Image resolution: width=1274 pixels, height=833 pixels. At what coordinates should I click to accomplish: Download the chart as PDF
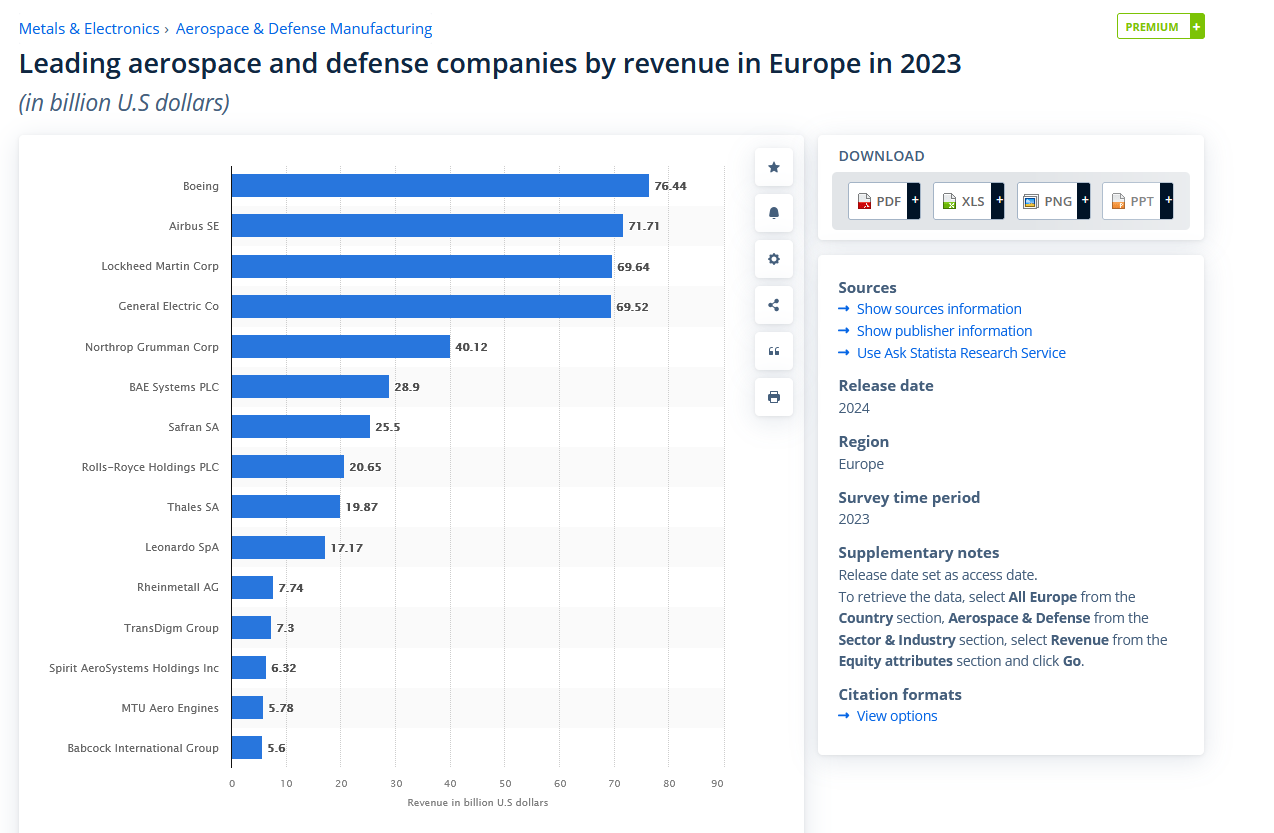tap(883, 201)
